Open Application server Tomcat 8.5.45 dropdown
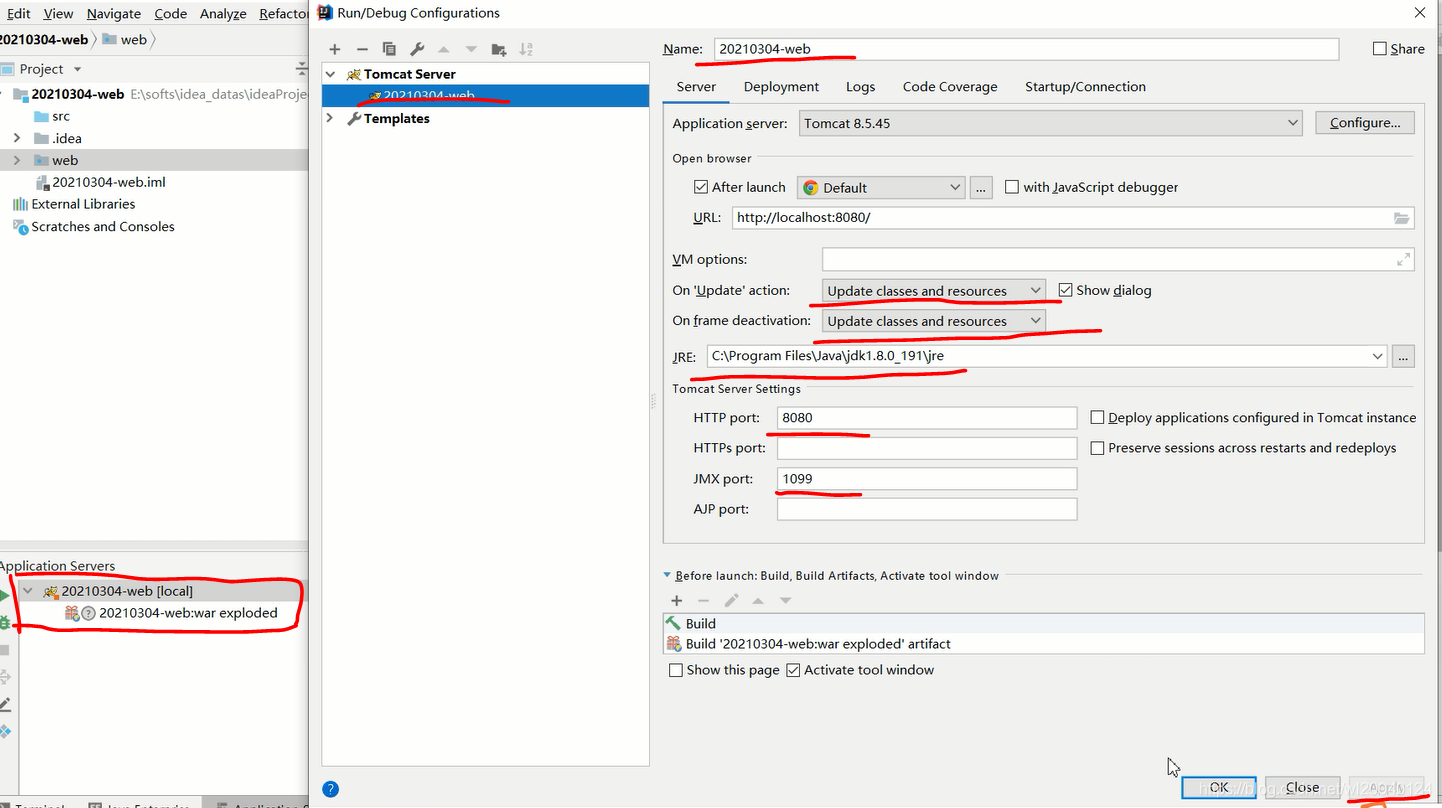Image resolution: width=1442 pixels, height=808 pixels. tap(1050, 123)
